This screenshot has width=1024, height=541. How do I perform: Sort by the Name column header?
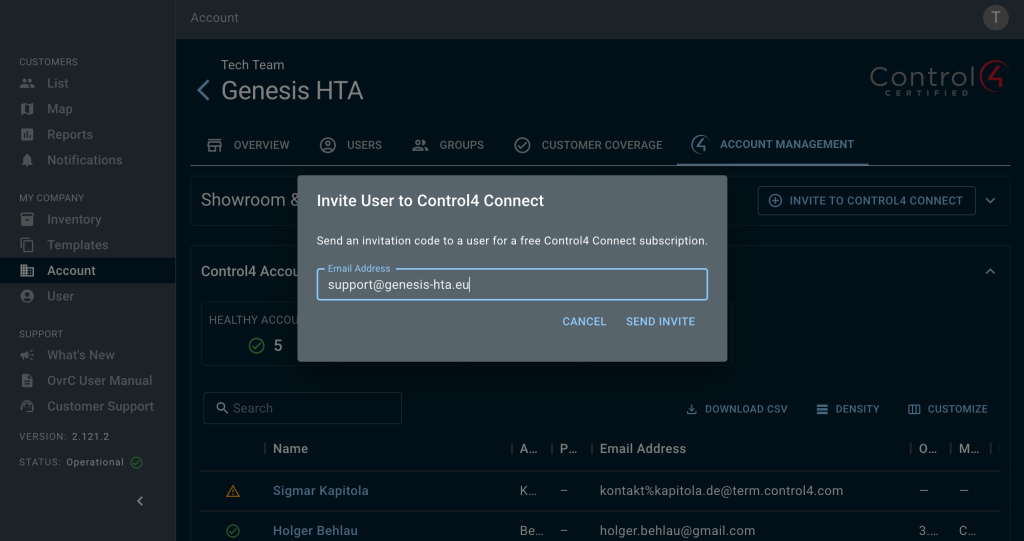click(291, 449)
